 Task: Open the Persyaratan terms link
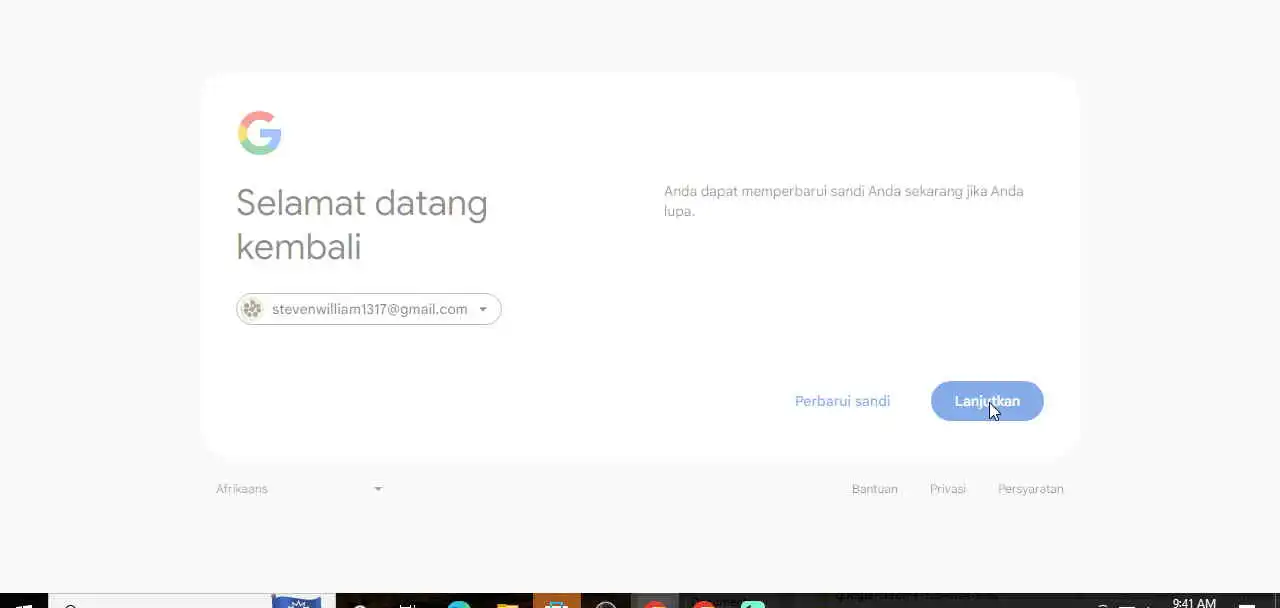[x=1031, y=489]
